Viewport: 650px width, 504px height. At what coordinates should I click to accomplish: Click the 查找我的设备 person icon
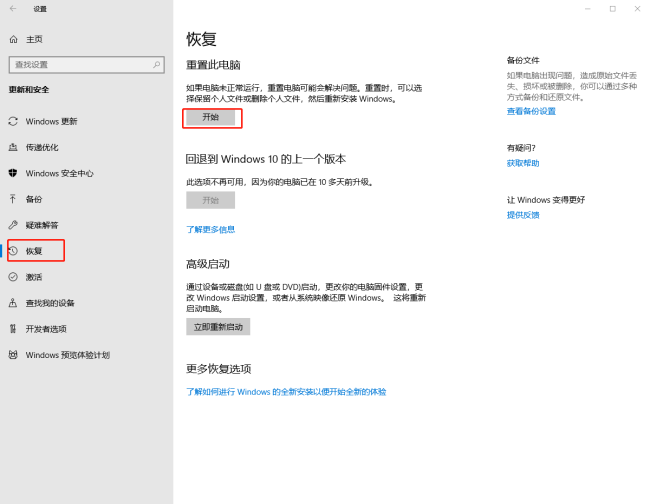[13, 303]
